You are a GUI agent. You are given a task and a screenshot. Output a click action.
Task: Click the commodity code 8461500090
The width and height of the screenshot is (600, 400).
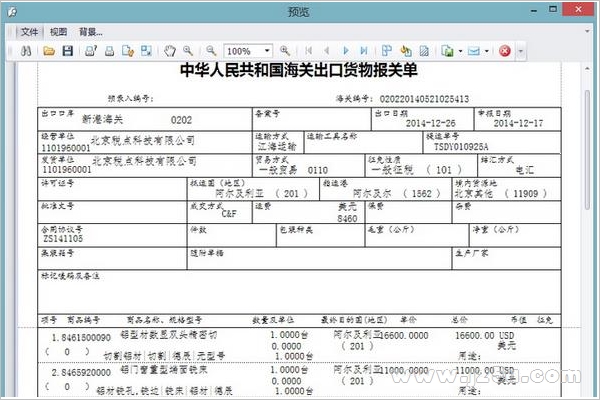(x=86, y=338)
